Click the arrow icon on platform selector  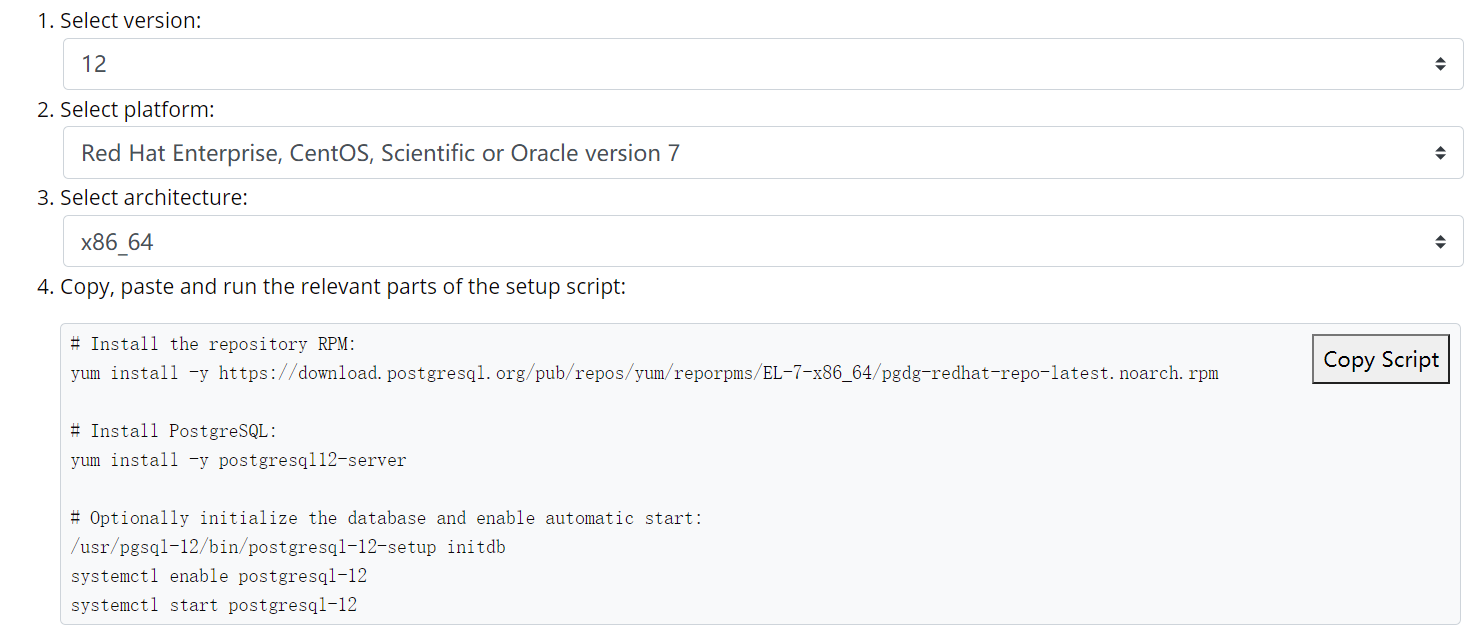(1440, 153)
